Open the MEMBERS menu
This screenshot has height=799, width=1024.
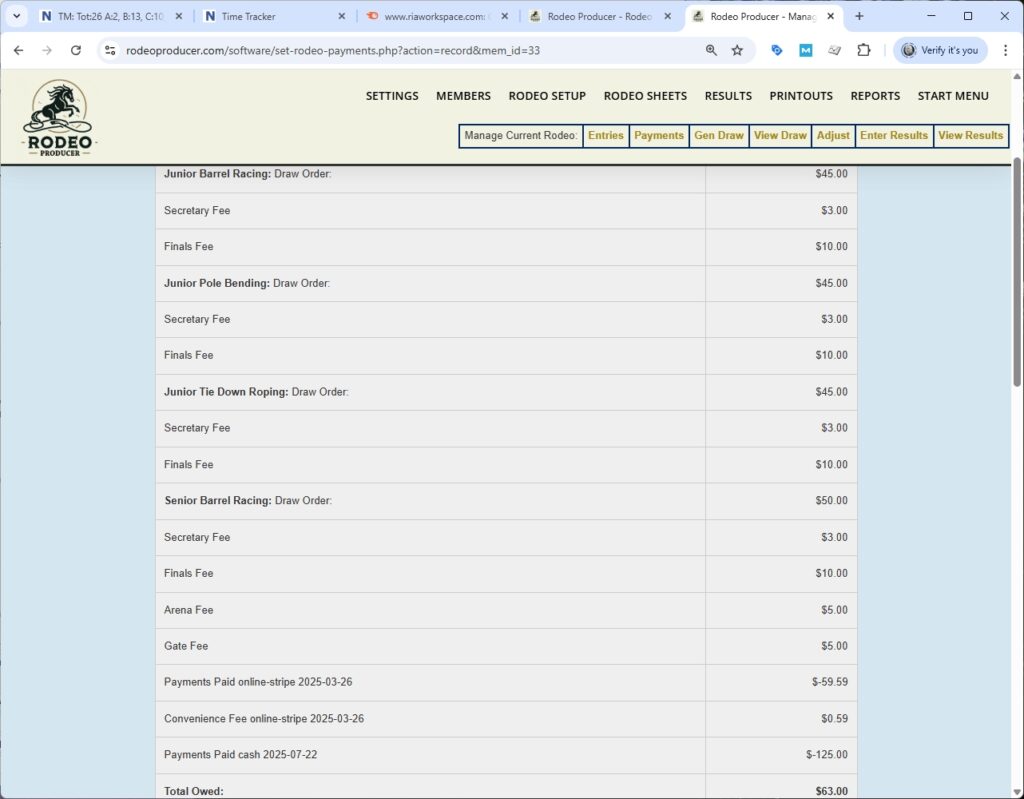point(463,96)
